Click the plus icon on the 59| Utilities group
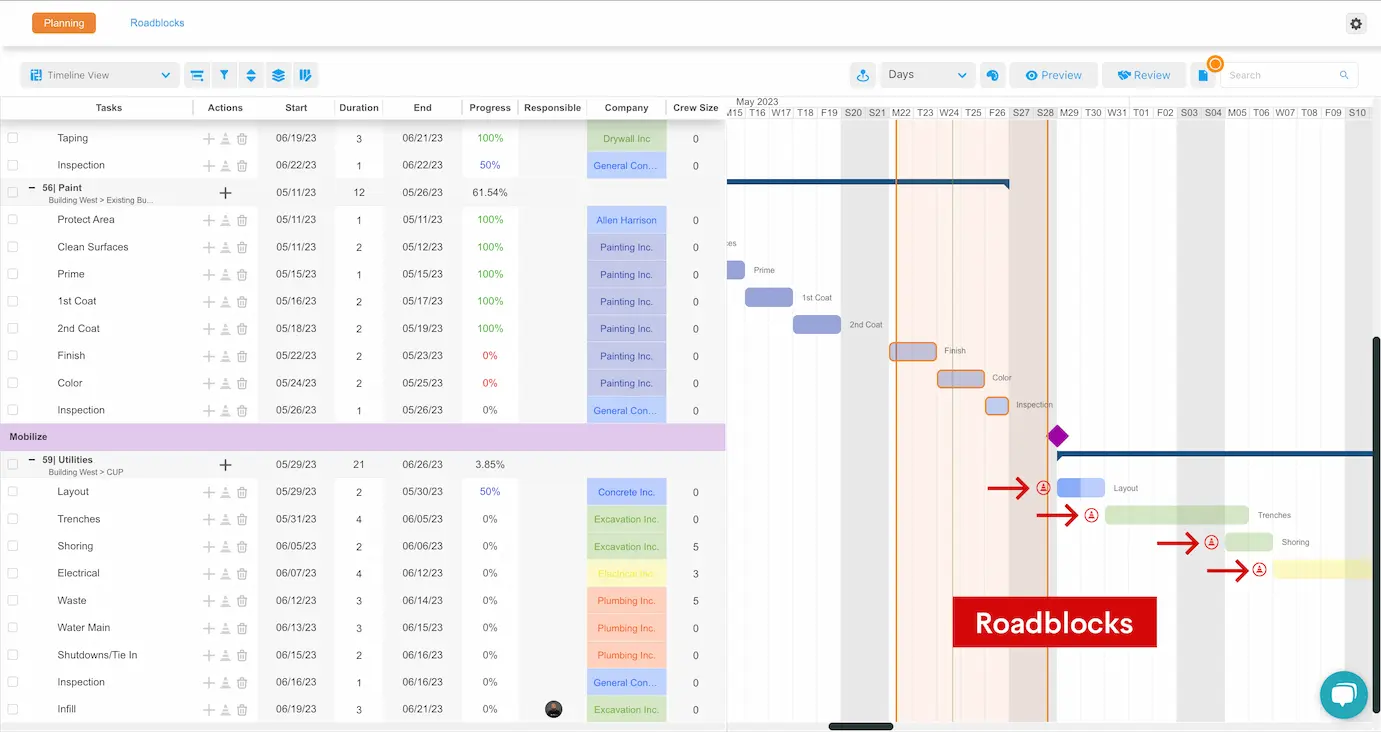Image resolution: width=1381 pixels, height=732 pixels. 225,465
